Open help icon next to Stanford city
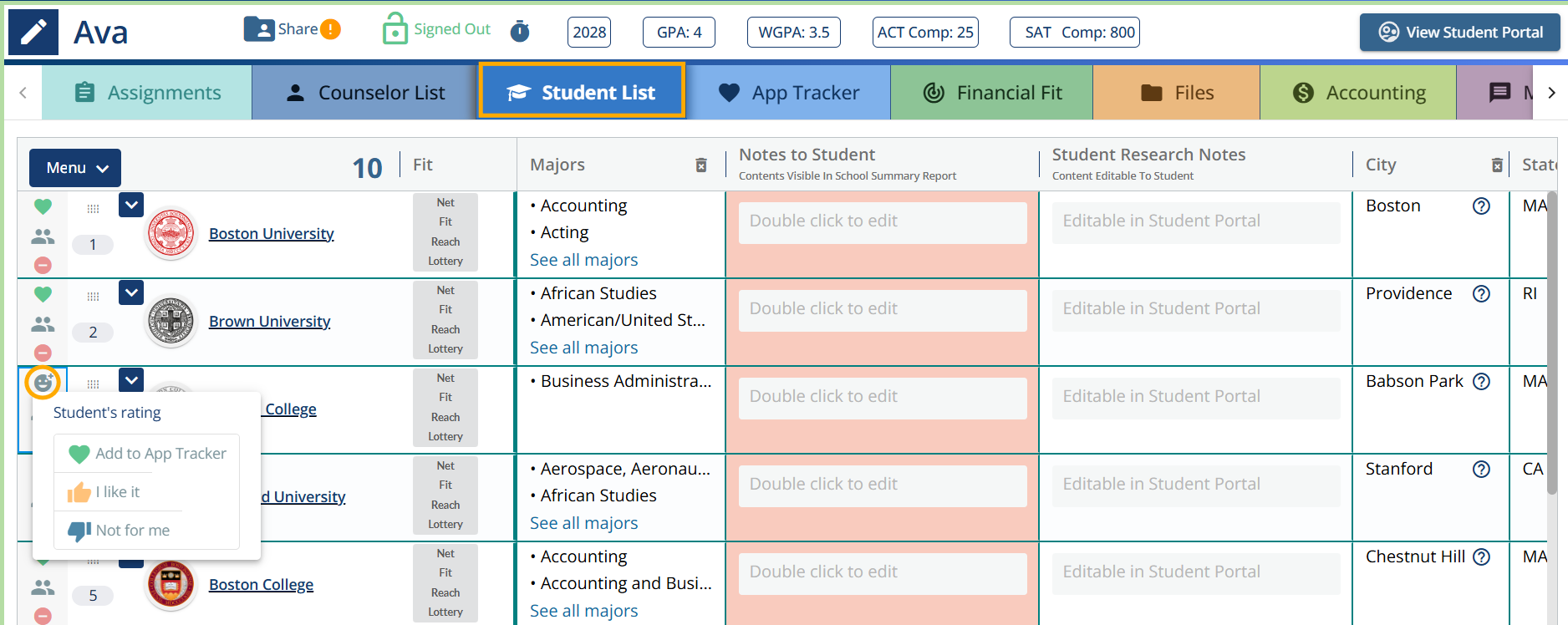 1481,470
